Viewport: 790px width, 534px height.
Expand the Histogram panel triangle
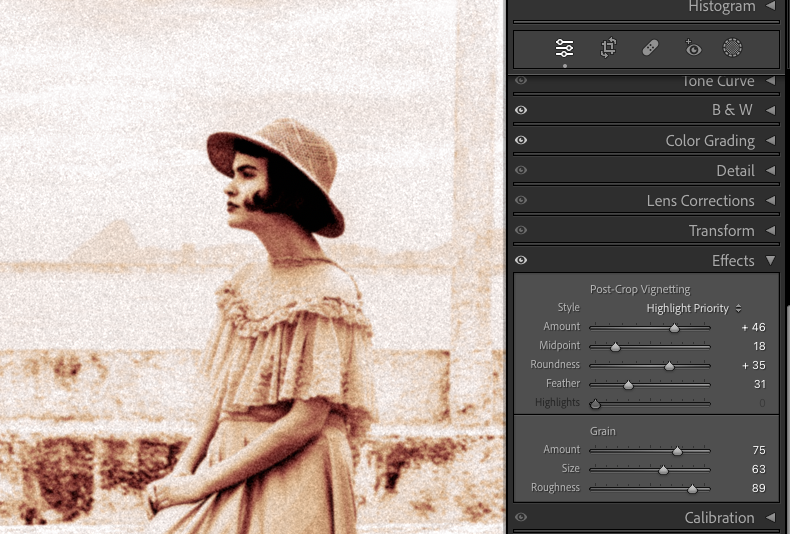(x=770, y=7)
